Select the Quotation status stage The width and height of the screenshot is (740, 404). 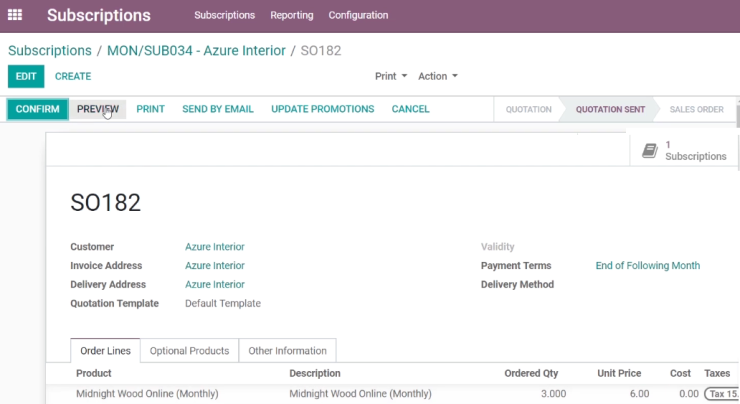[x=529, y=109]
